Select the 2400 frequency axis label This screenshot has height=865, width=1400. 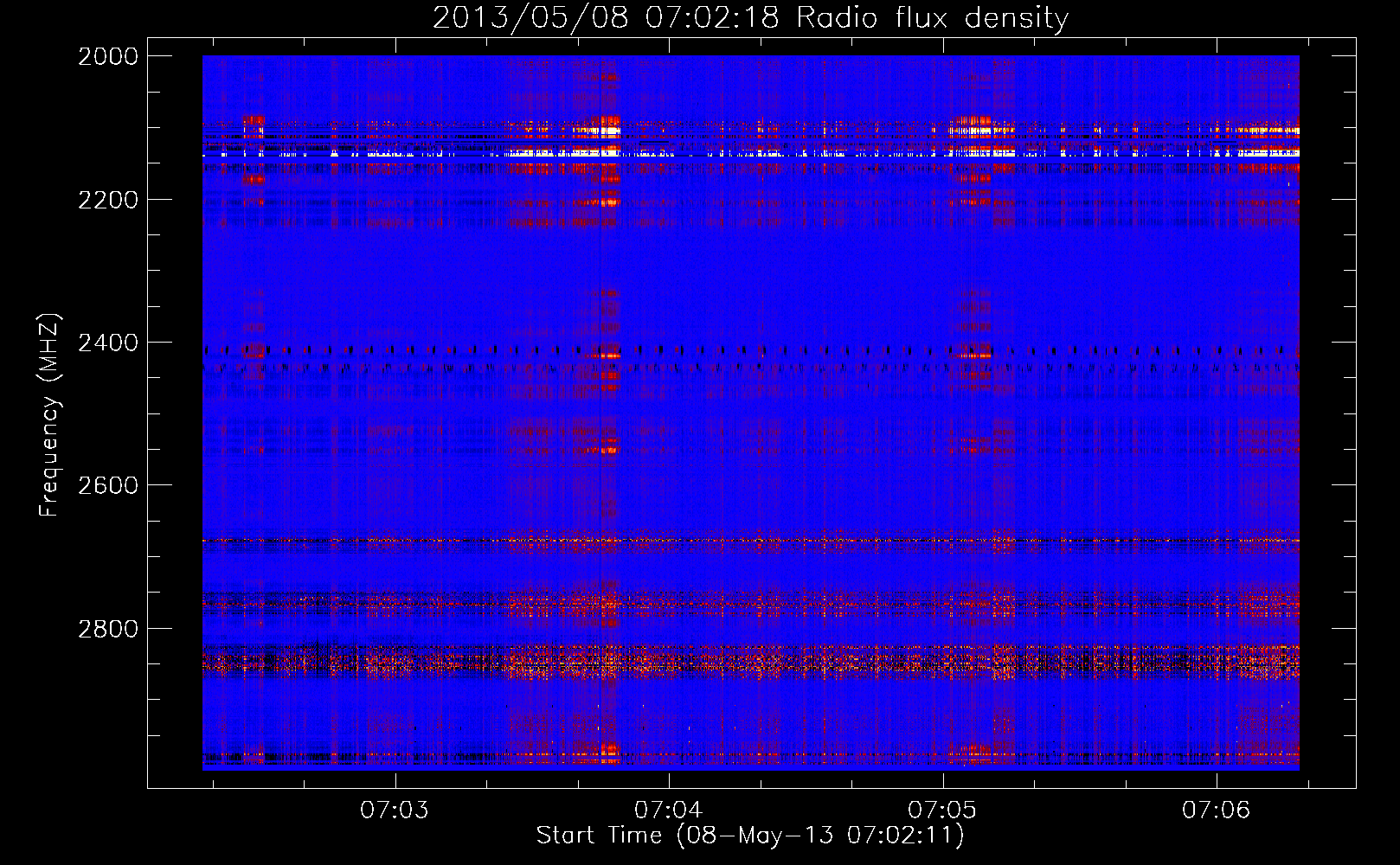tap(107, 343)
